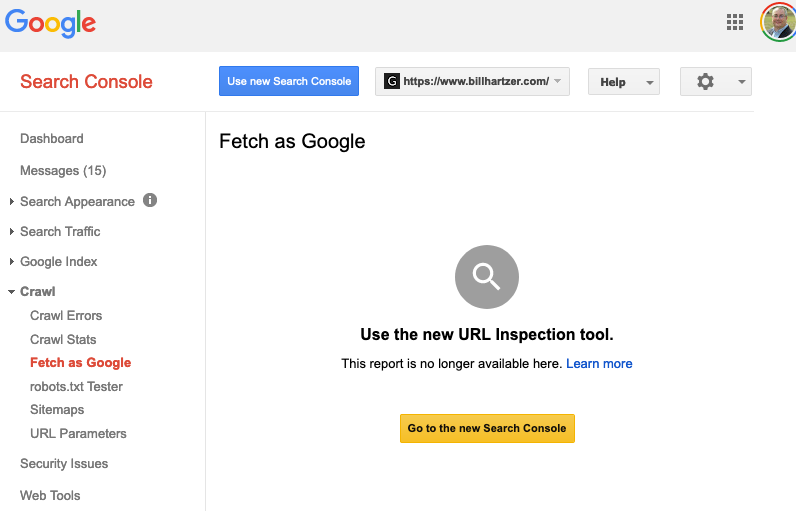796x511 pixels.
Task: Open robots.txt Tester
Action: pyautogui.click(x=76, y=387)
